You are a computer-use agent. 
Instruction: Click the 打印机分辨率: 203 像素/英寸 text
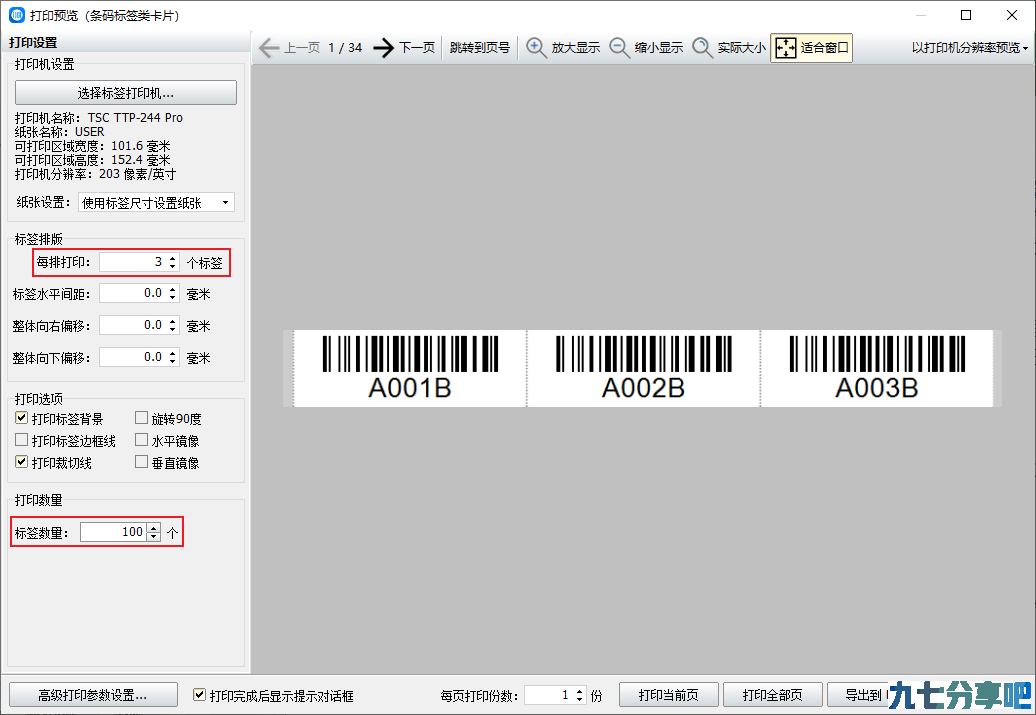click(x=96, y=174)
